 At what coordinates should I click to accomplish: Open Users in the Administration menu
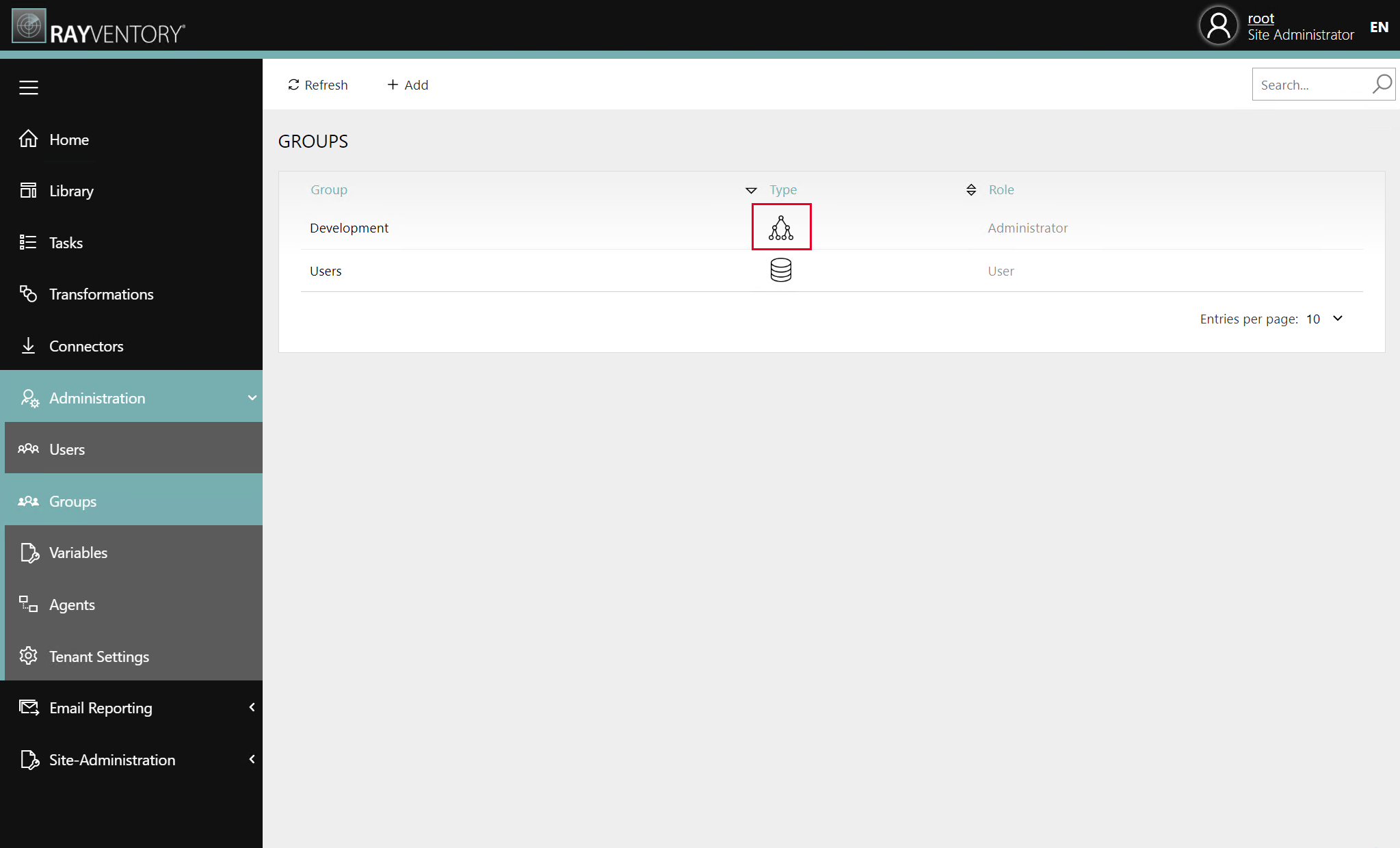(x=67, y=449)
